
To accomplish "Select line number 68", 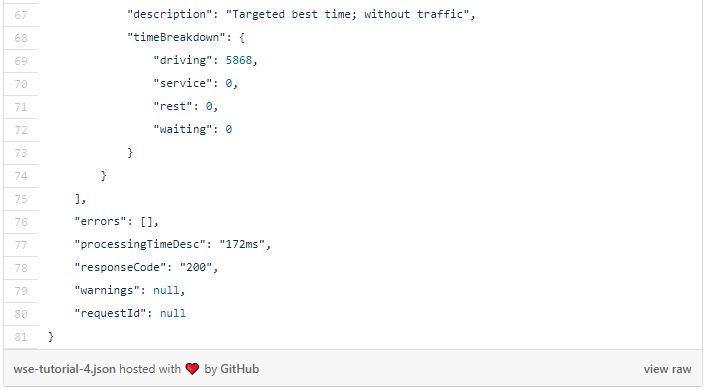I will pyautogui.click(x=21, y=38).
